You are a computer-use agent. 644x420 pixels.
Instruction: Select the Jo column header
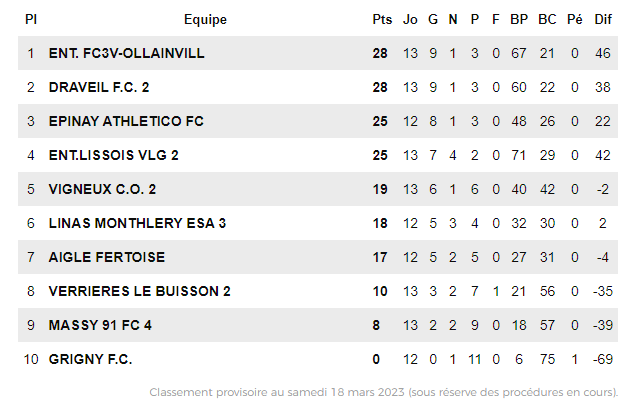coord(410,19)
